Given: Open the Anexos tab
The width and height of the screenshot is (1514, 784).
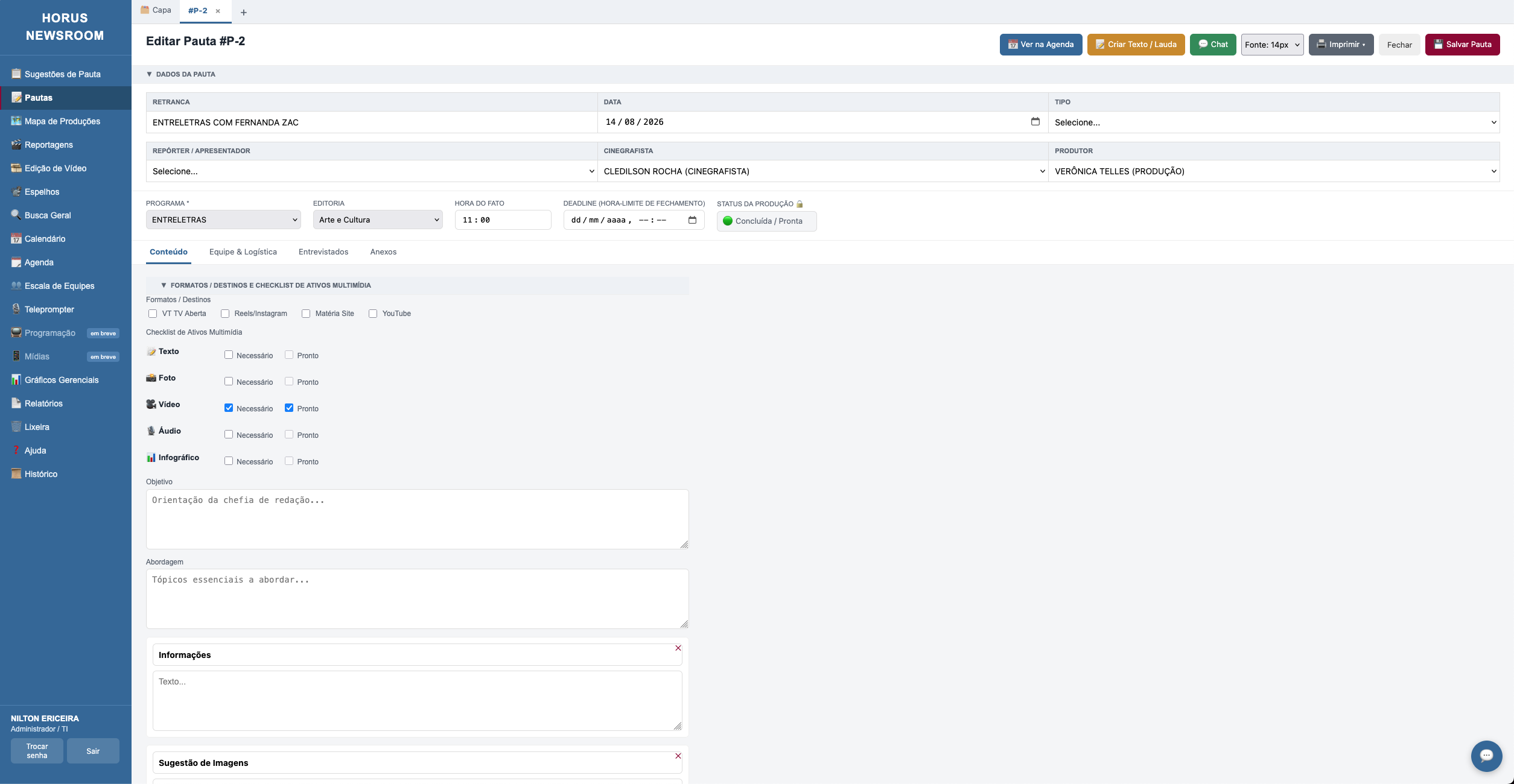Looking at the screenshot, I should pyautogui.click(x=383, y=252).
